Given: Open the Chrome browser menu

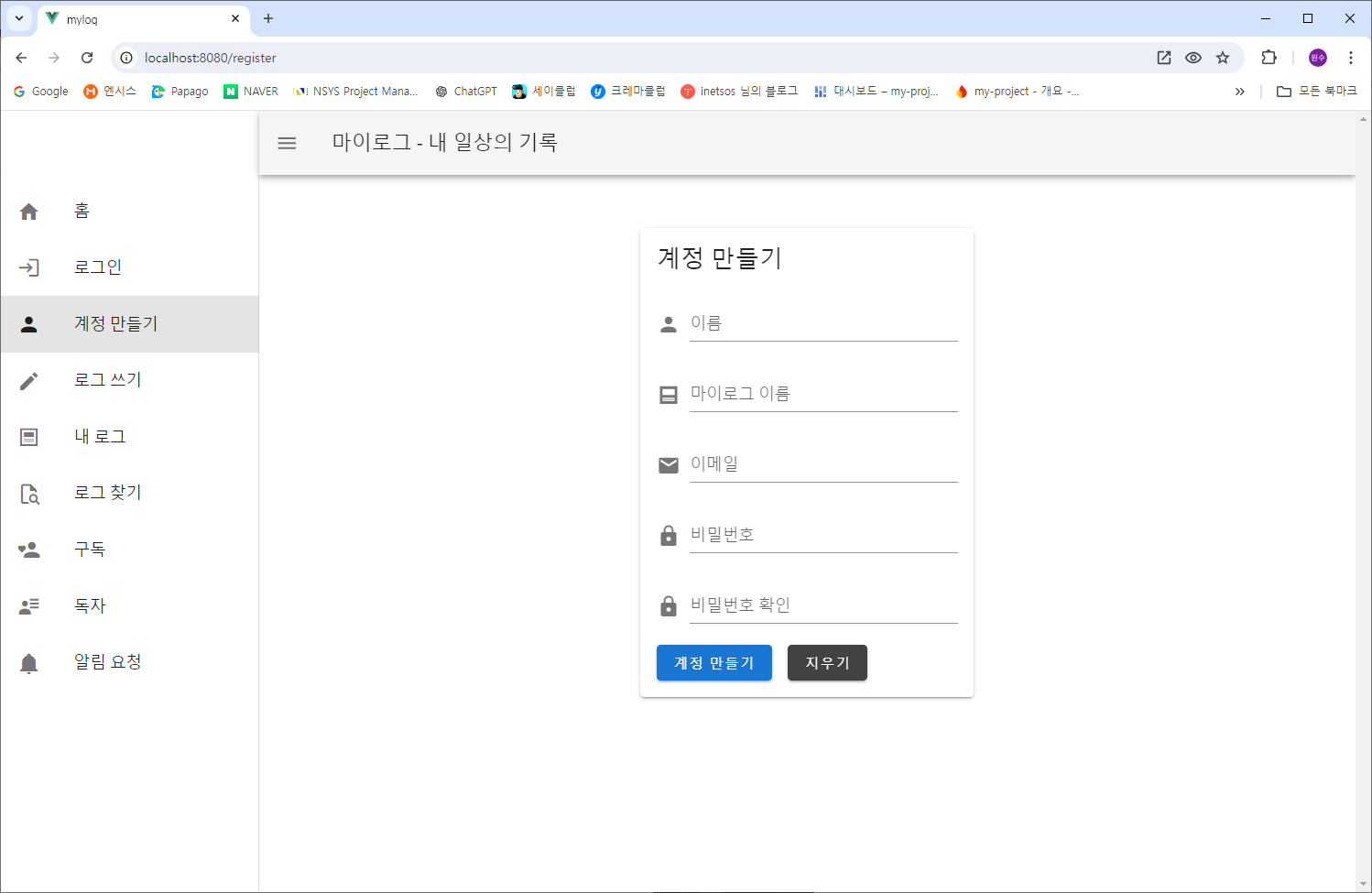Looking at the screenshot, I should tap(1350, 57).
